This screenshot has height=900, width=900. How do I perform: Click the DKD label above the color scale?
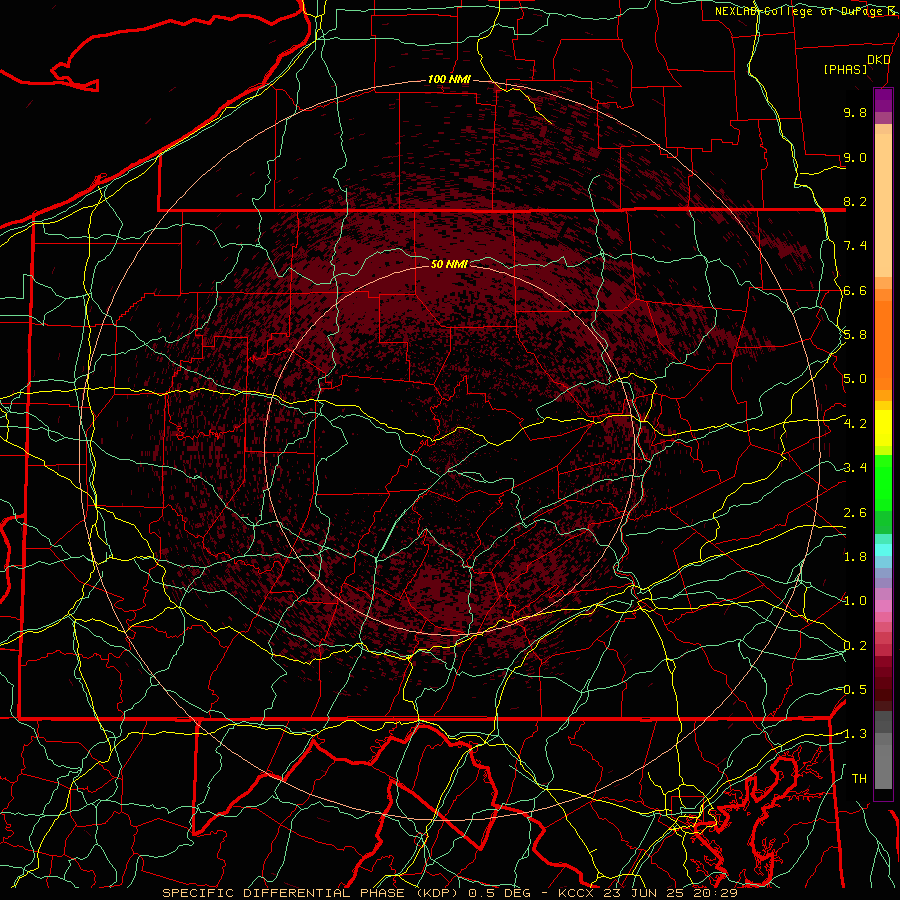click(x=879, y=60)
